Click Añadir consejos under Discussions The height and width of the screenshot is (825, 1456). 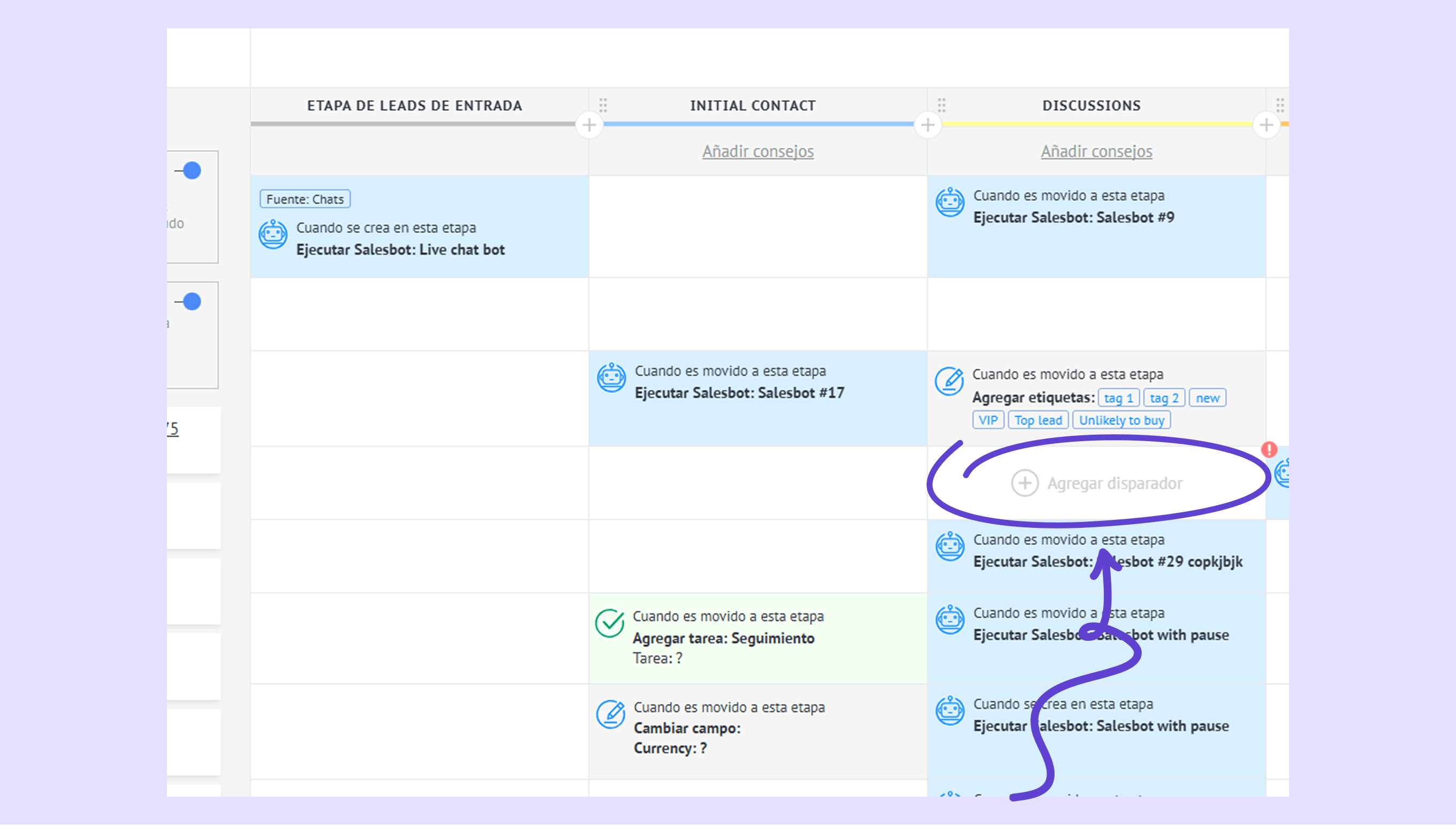click(x=1096, y=152)
